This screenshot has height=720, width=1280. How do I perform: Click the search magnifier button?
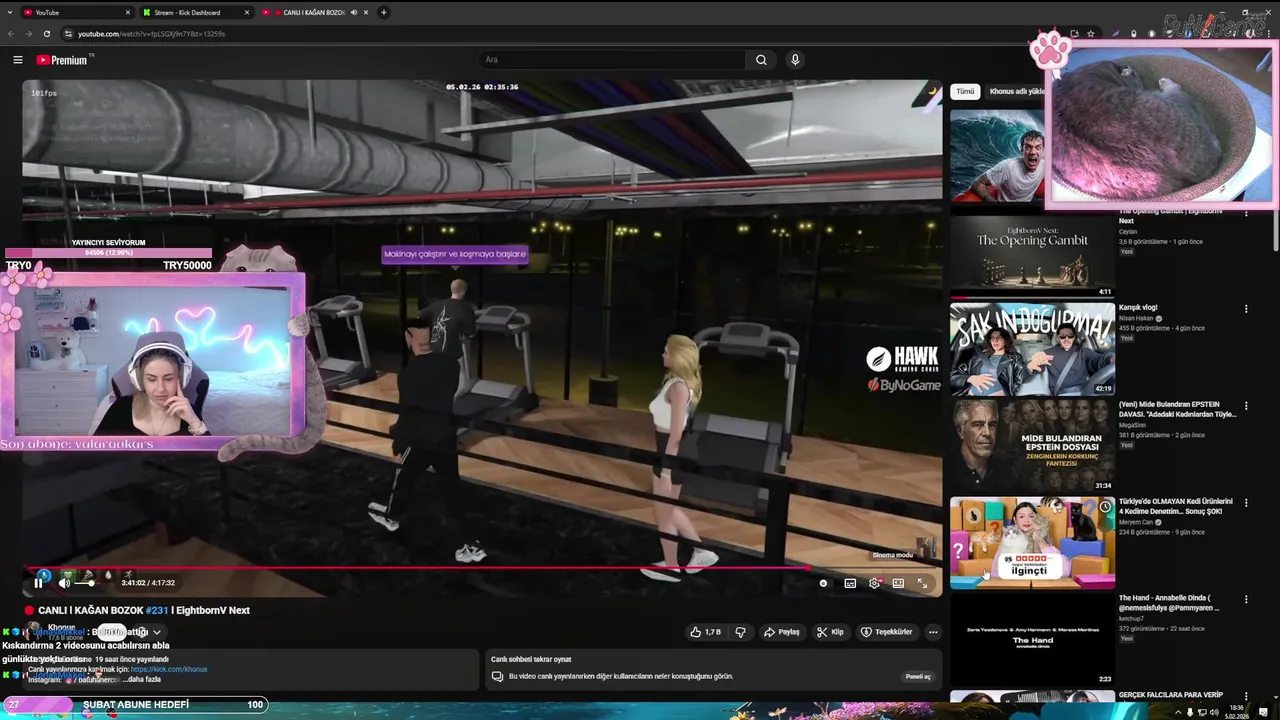761,60
